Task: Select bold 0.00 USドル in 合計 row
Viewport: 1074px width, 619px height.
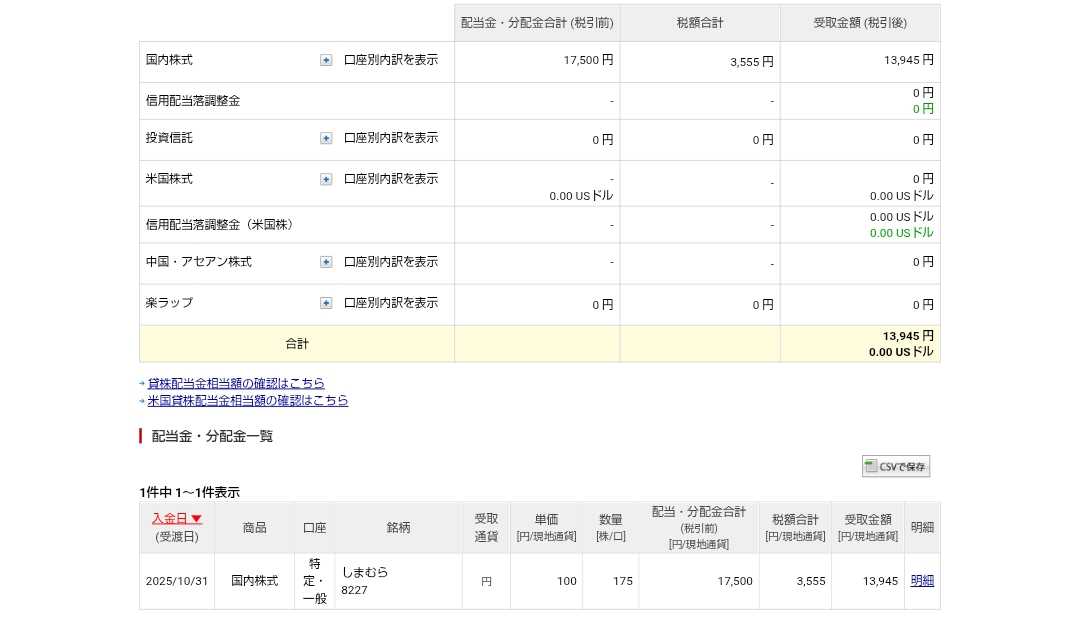Action: click(901, 352)
